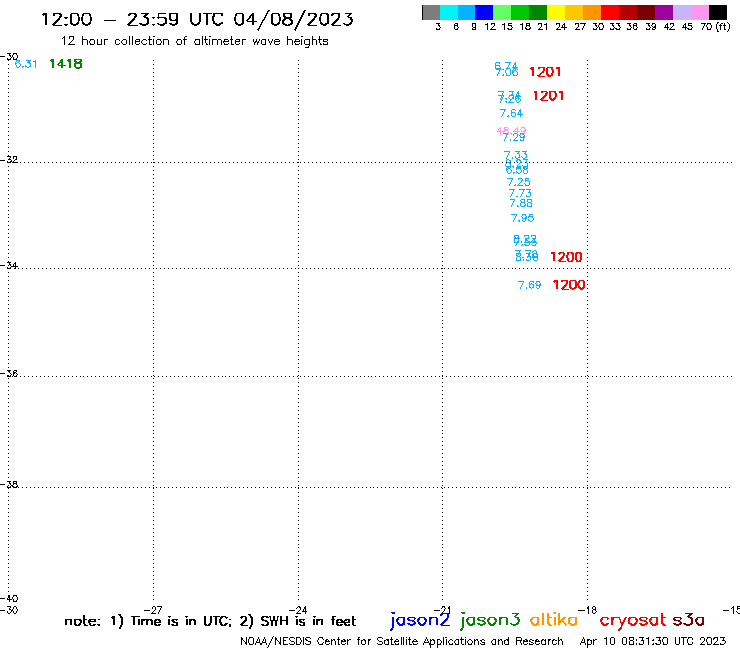Select the purple swatch in the color scale

[664, 12]
